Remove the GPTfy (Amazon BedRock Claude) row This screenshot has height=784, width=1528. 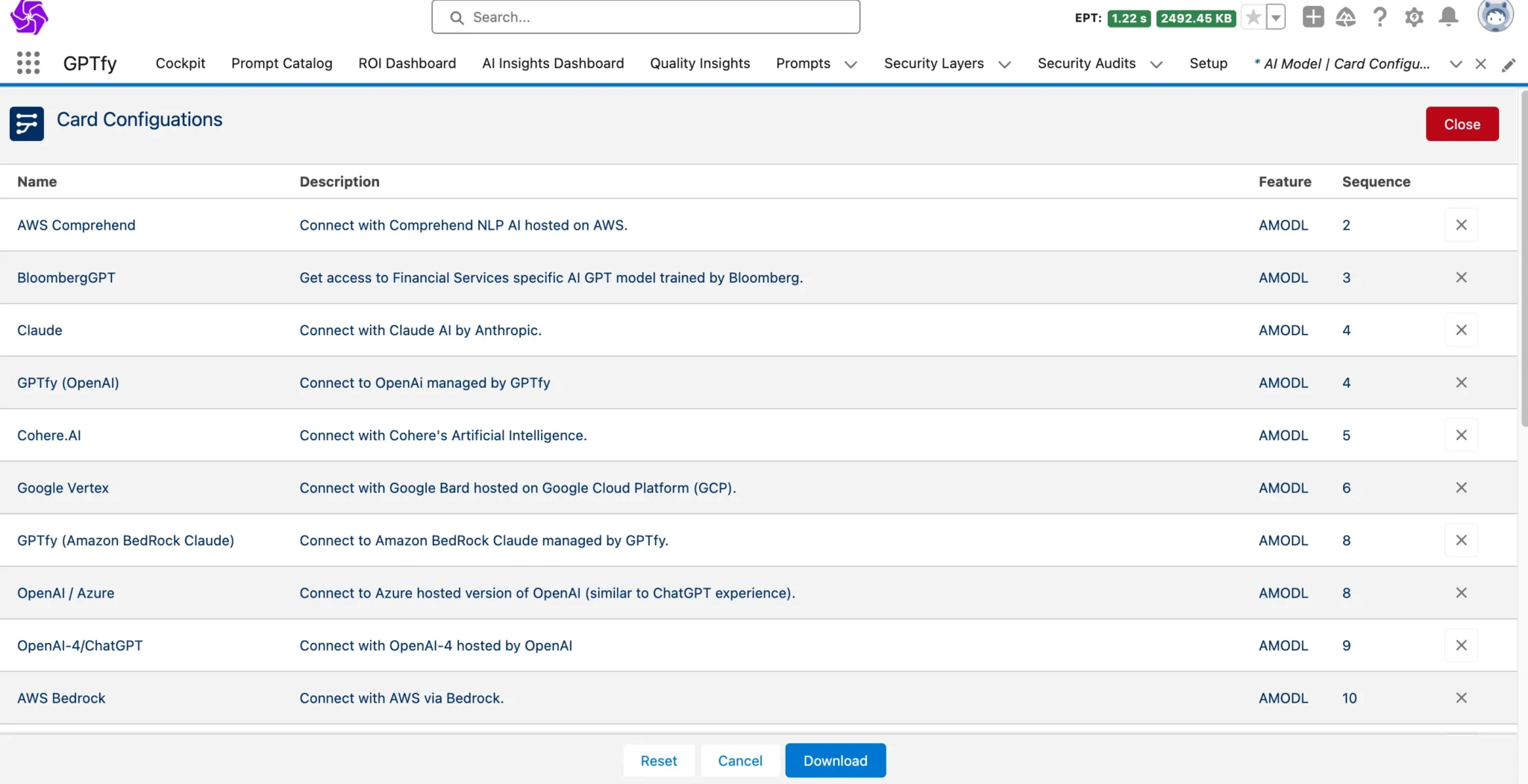1462,540
